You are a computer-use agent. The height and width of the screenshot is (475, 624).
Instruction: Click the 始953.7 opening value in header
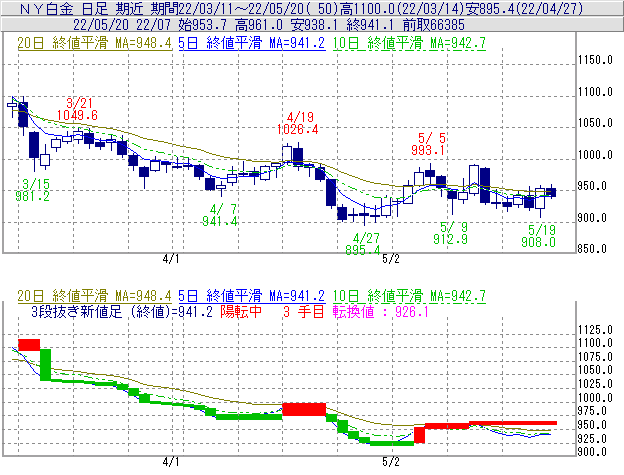(x=203, y=25)
